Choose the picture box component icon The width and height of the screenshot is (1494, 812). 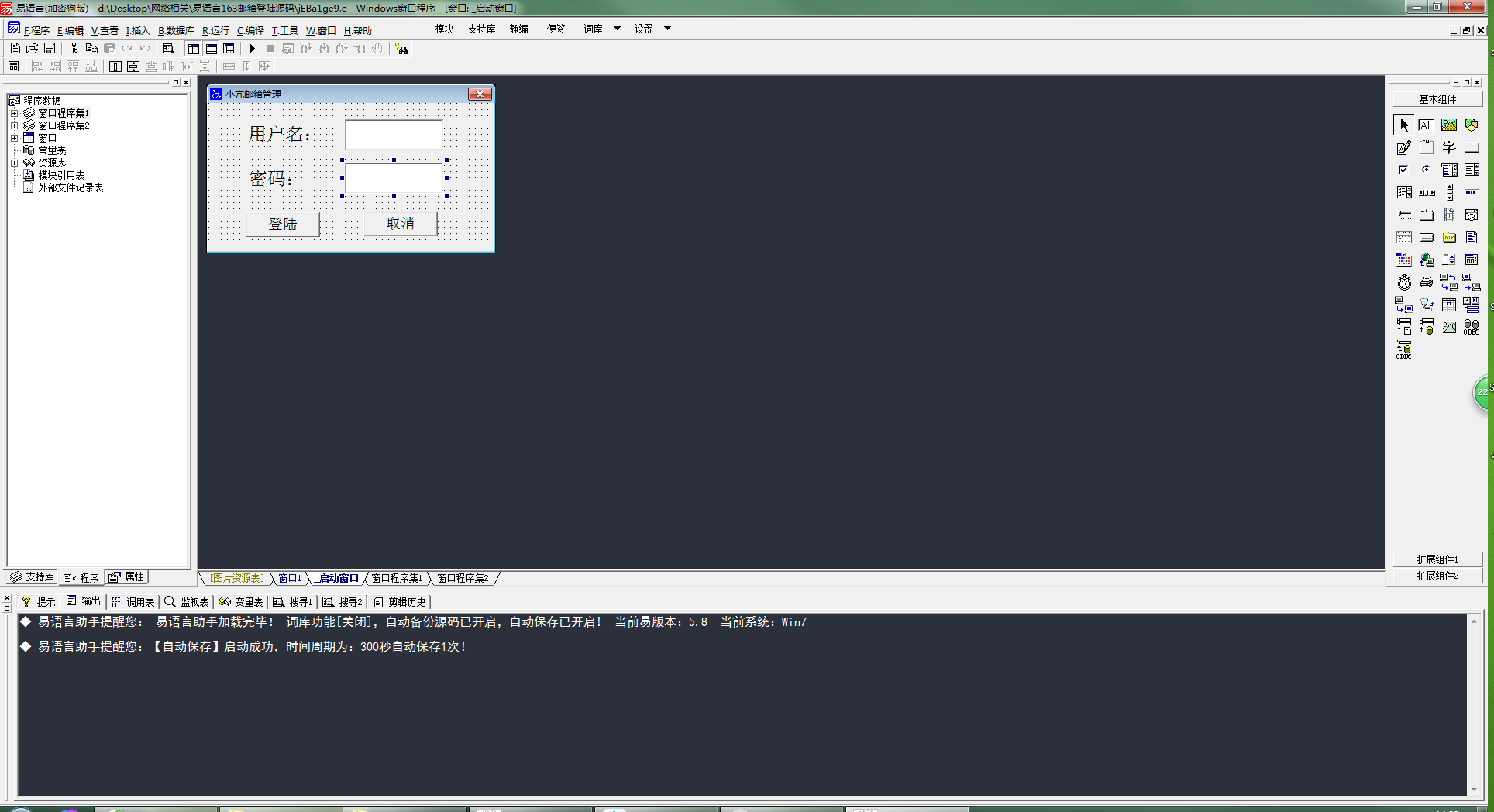(x=1449, y=125)
